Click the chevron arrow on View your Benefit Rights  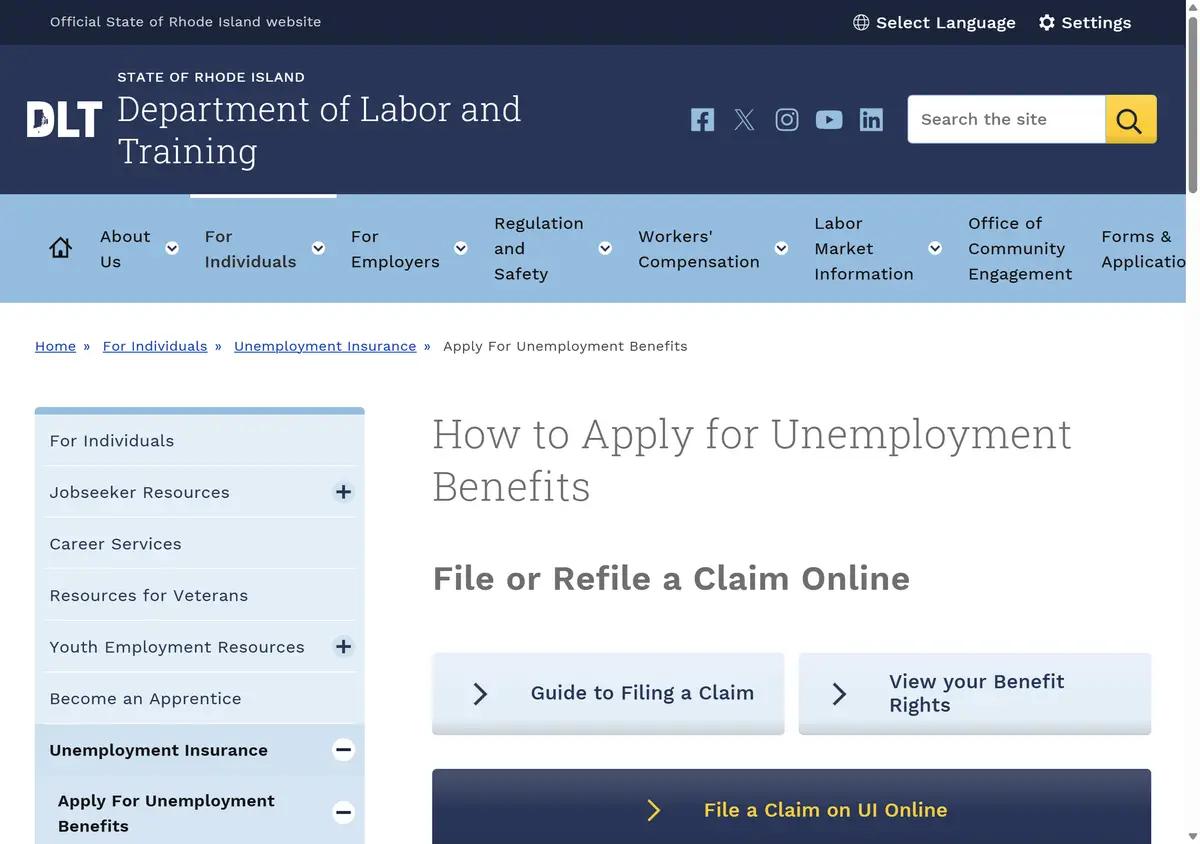839,693
